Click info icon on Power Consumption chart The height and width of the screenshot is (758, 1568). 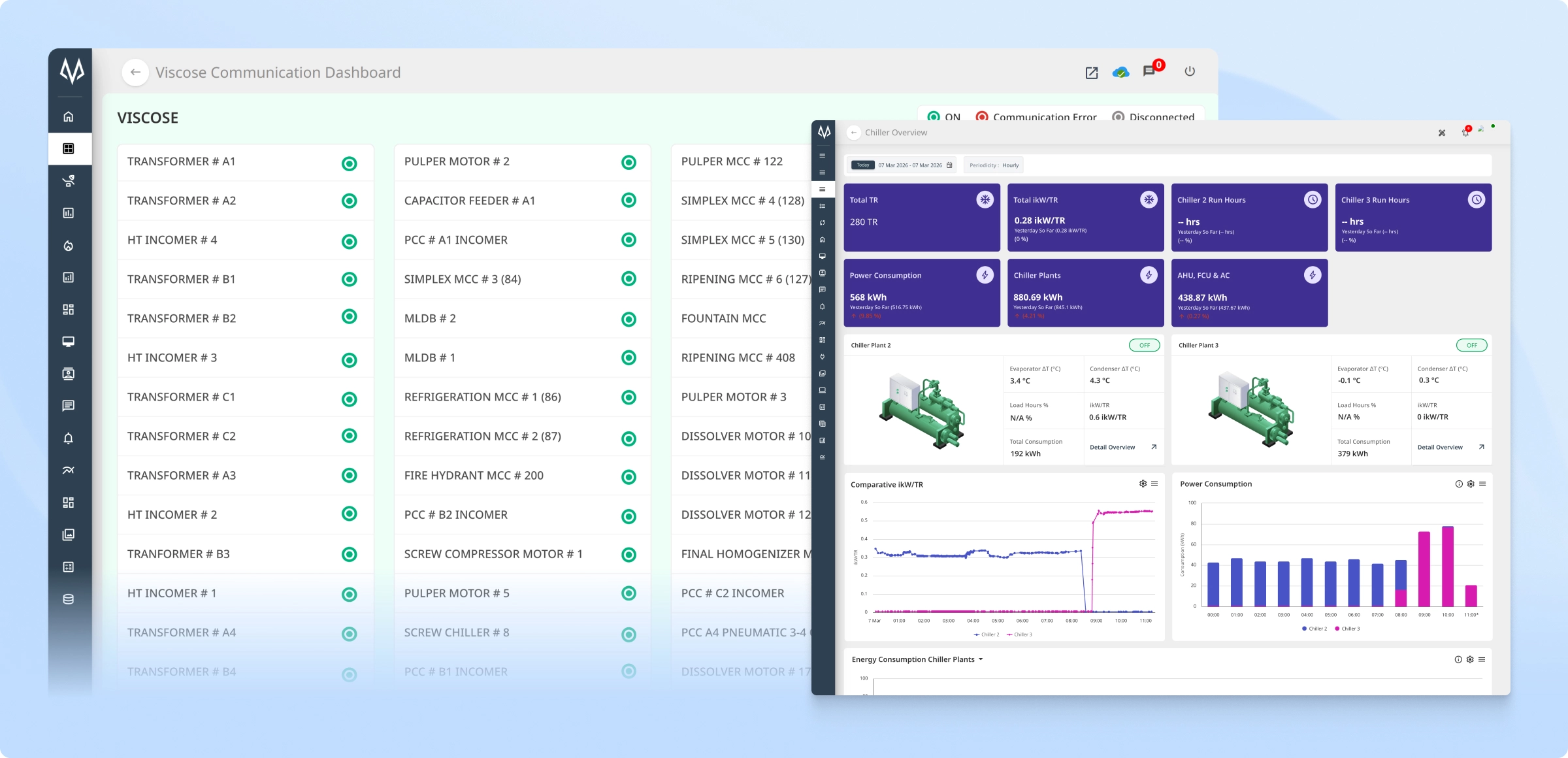[x=1458, y=484]
